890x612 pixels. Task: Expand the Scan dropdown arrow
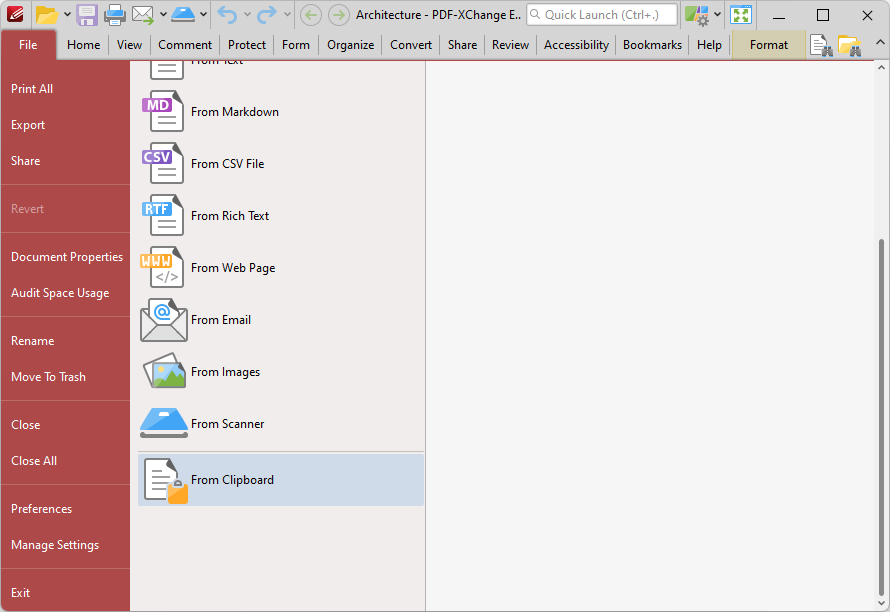(203, 15)
